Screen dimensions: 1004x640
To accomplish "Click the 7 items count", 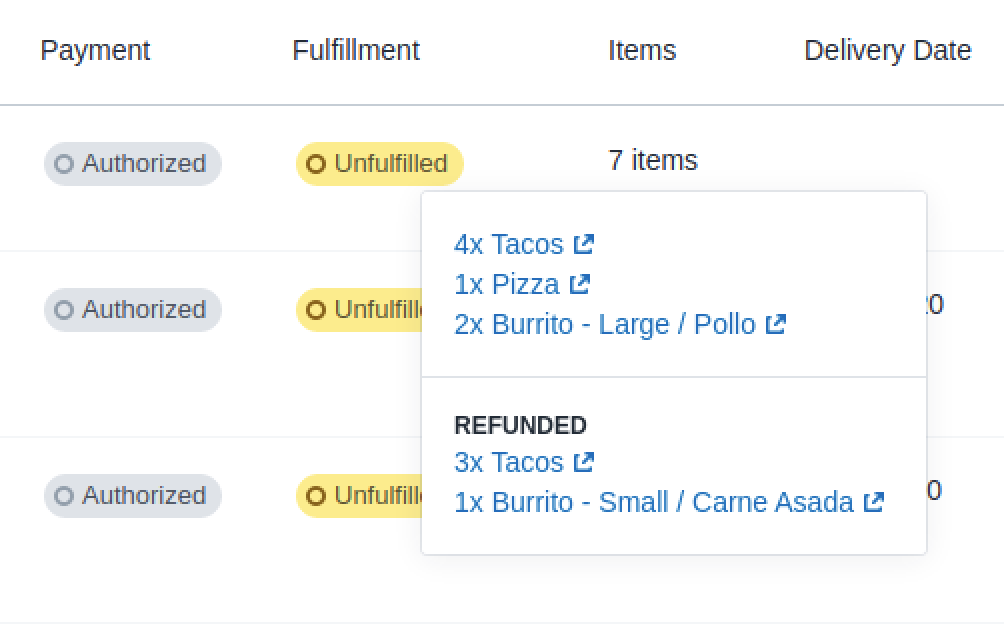I will pyautogui.click(x=653, y=160).
